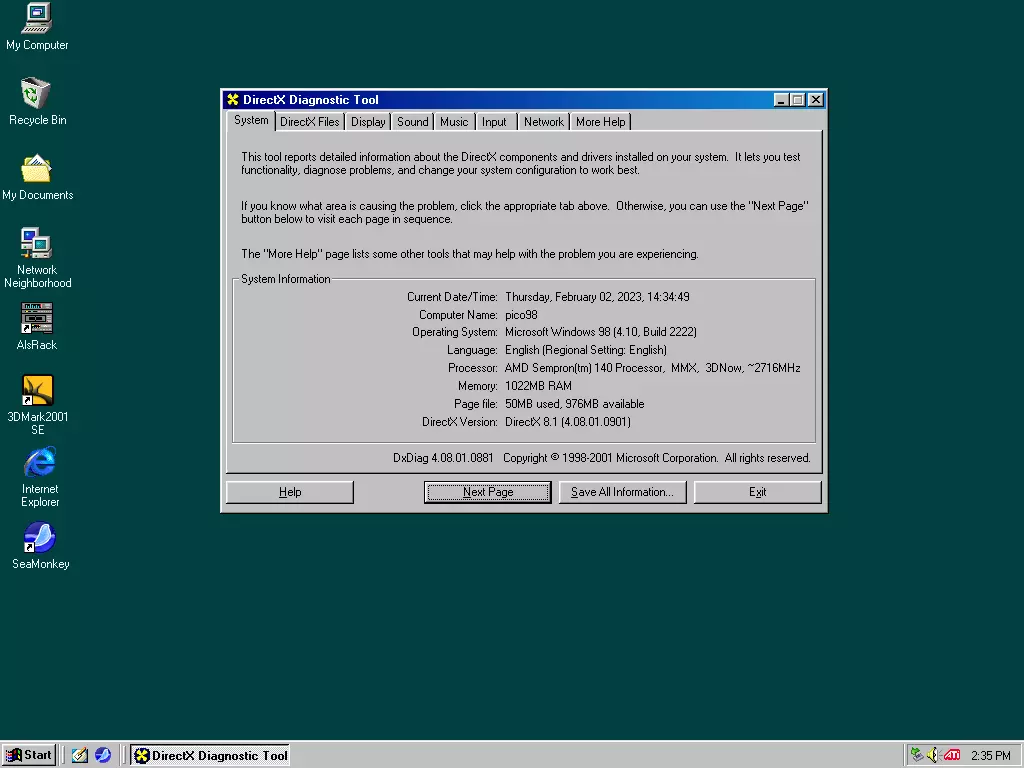Click the DirectX 8.1 version value
The width and height of the screenshot is (1024, 768).
tap(568, 422)
